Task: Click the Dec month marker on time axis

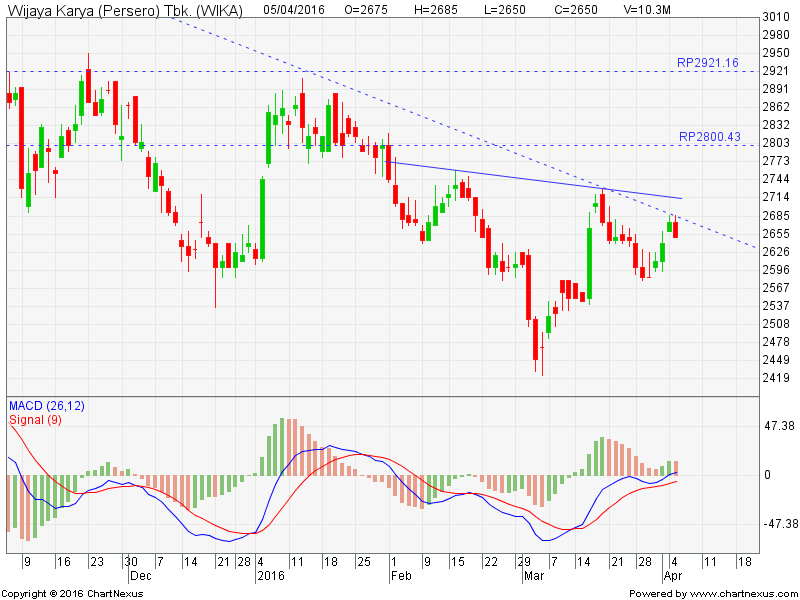Action: (x=139, y=577)
